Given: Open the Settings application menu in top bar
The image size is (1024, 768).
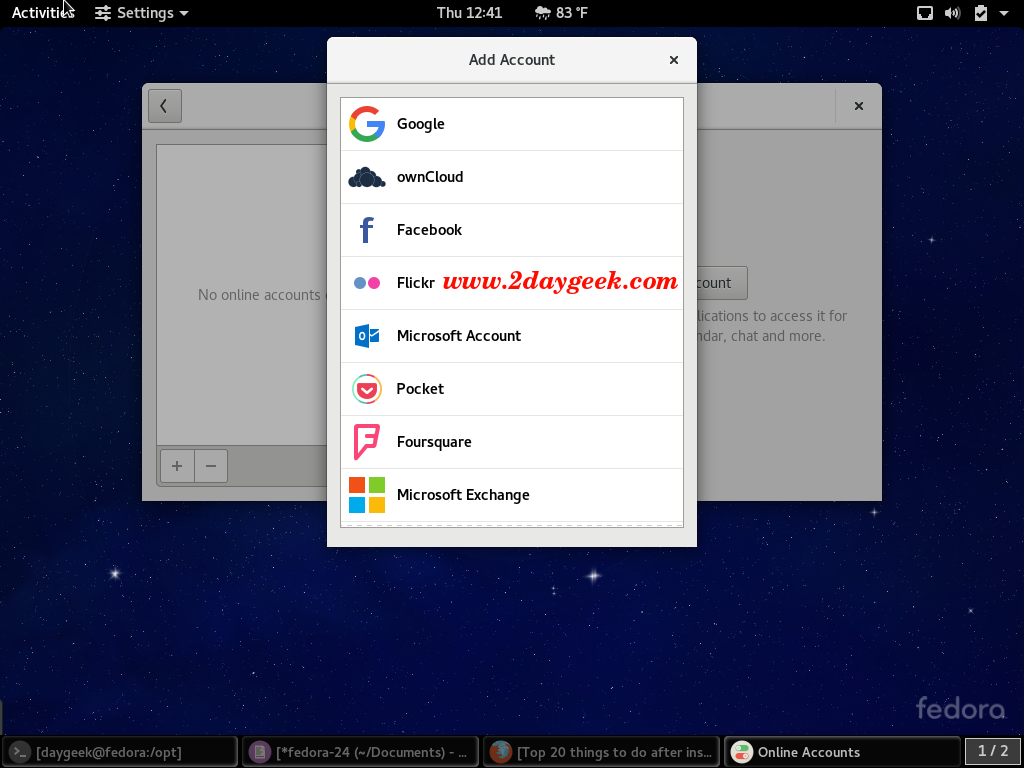Looking at the screenshot, I should [142, 13].
